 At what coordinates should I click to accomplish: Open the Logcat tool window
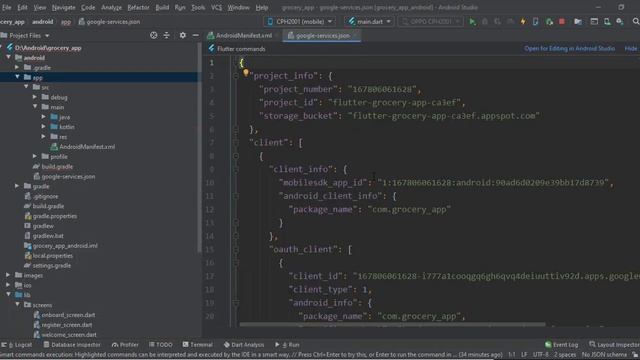[x=17, y=345]
